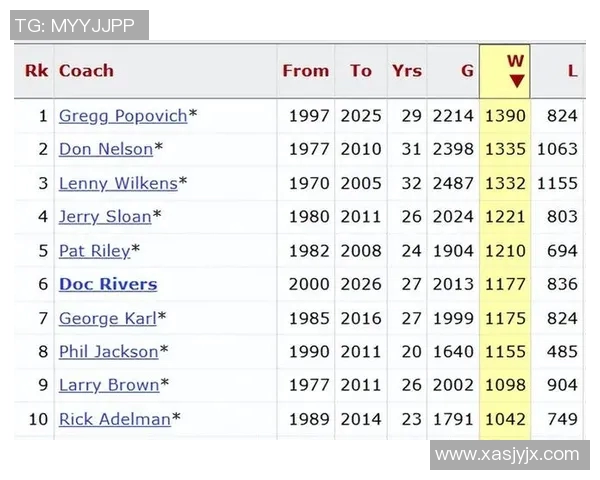Click the www.xasjyjx.com watermark

pos(508,455)
